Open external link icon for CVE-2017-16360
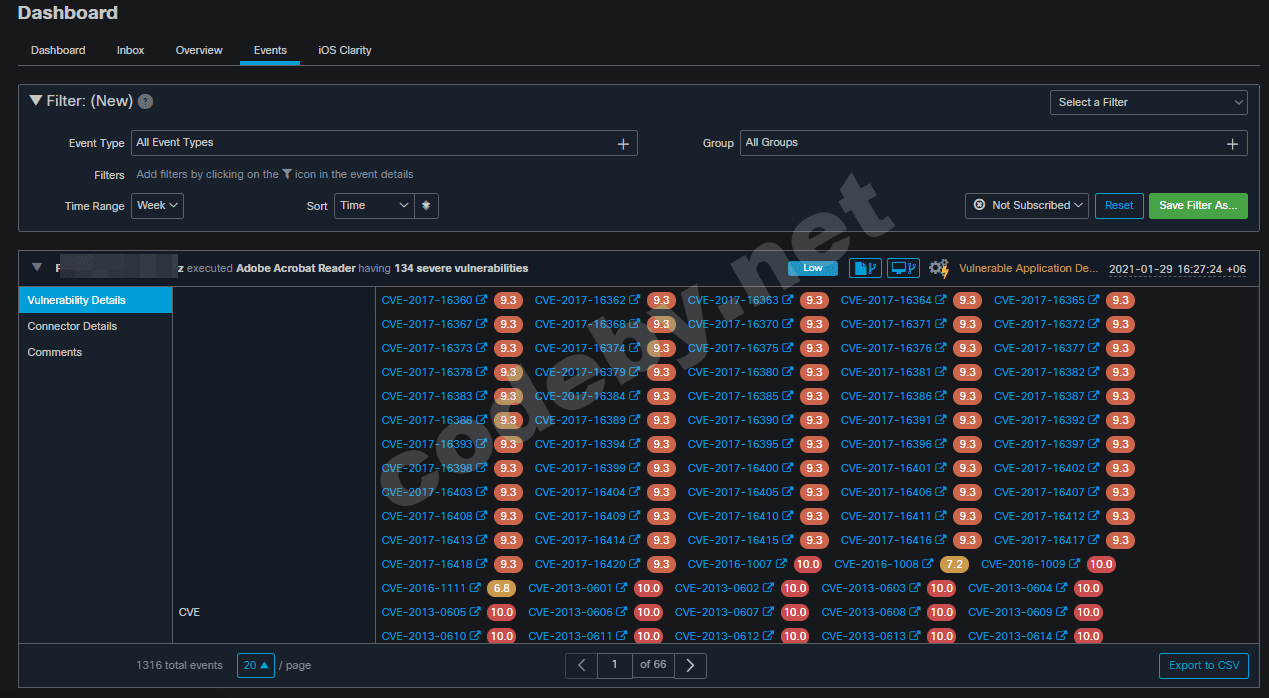The height and width of the screenshot is (698, 1269). (x=482, y=300)
